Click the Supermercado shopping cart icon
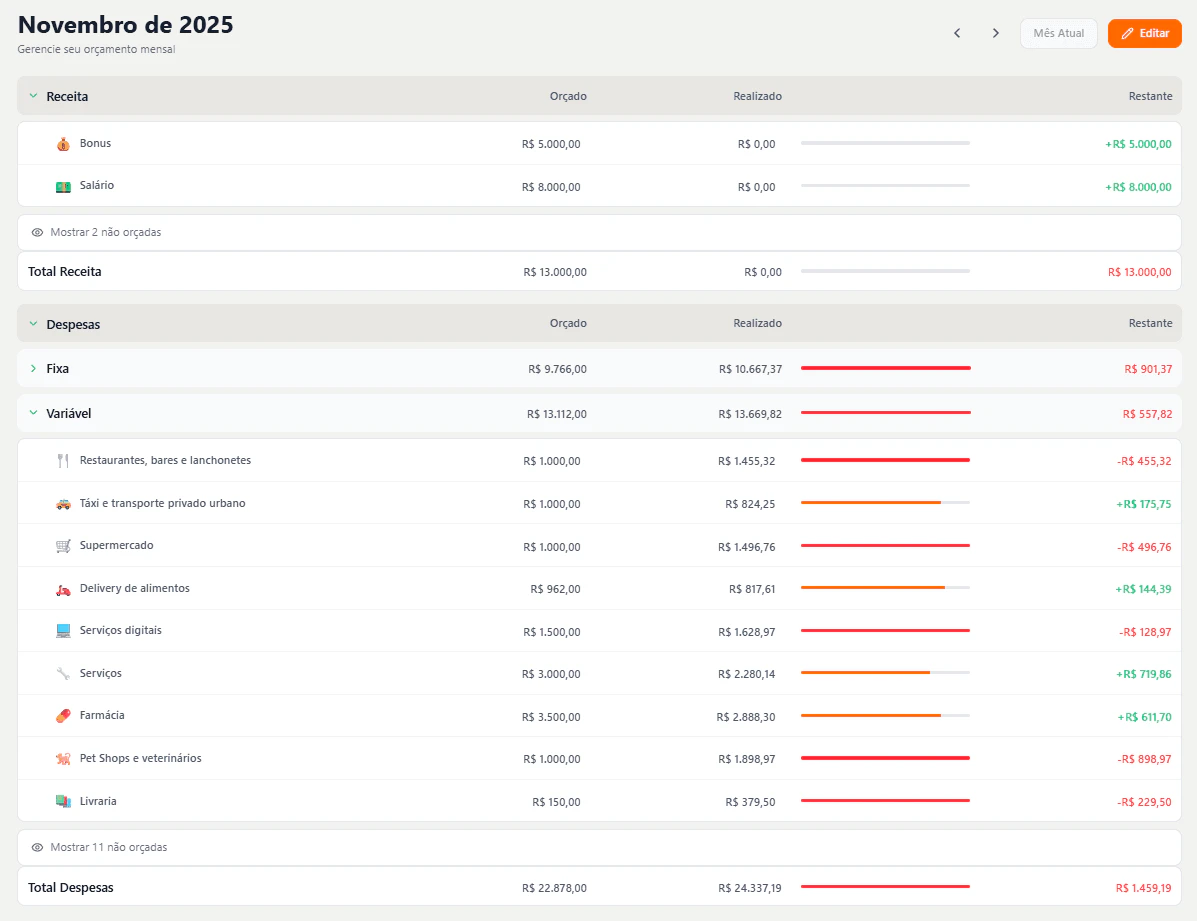1197x921 pixels. click(61, 546)
